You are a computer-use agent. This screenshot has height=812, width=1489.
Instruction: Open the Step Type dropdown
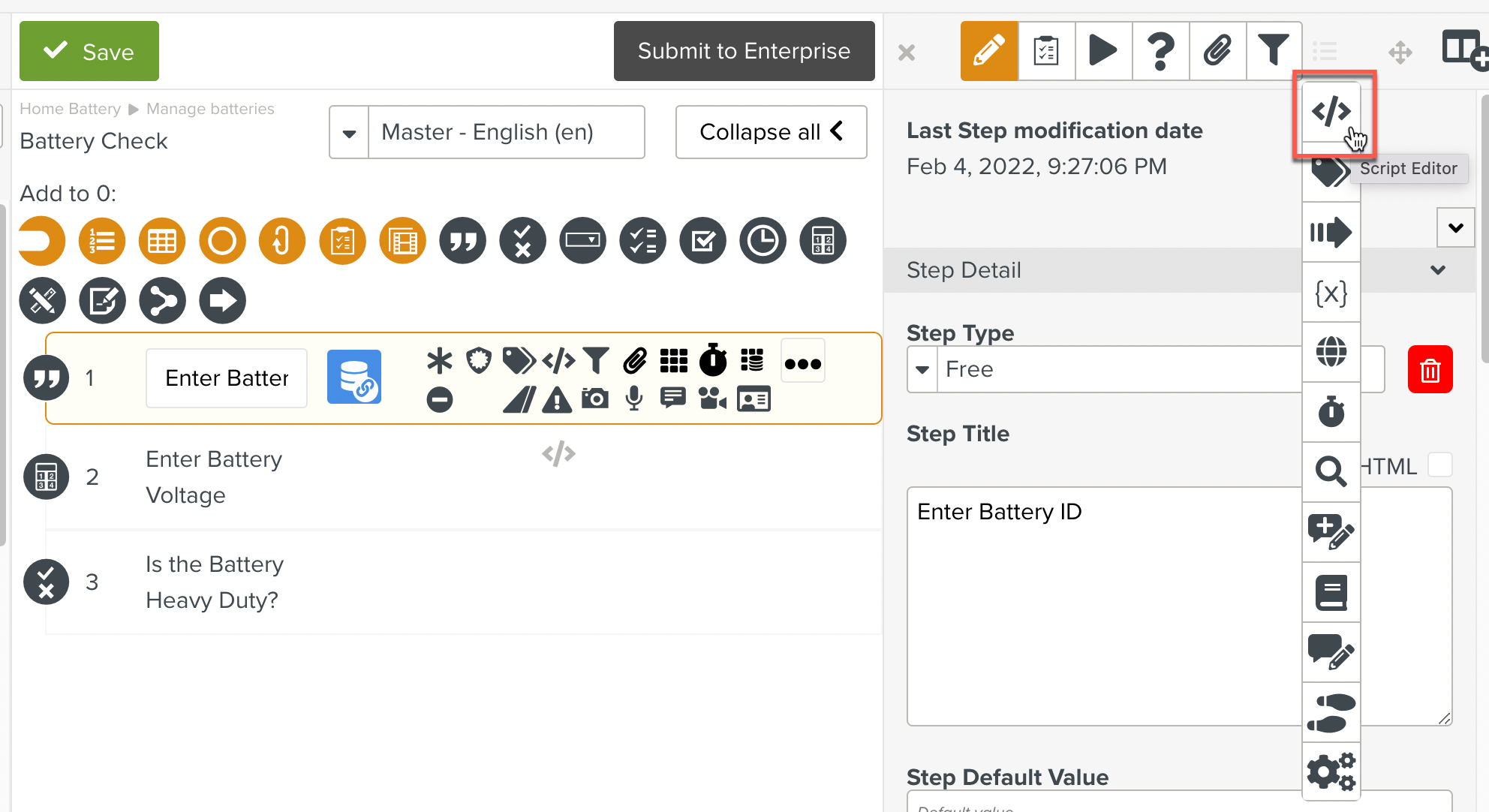pyautogui.click(x=922, y=369)
